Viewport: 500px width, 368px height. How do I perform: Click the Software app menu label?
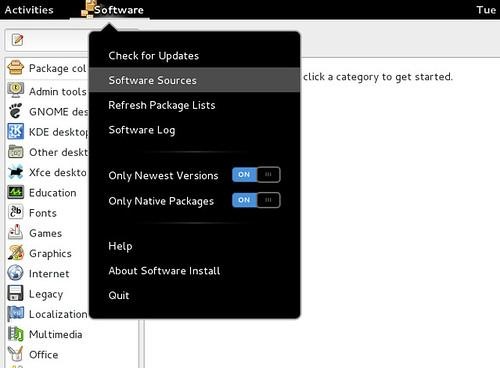pos(119,10)
